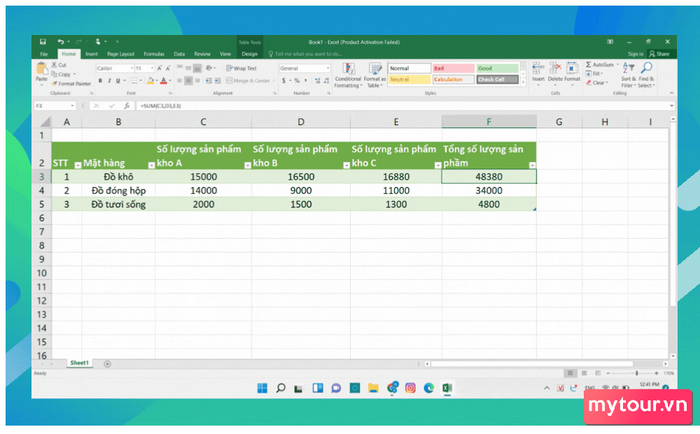Click the Format Painter tool
The image size is (700, 434).
(72, 84)
